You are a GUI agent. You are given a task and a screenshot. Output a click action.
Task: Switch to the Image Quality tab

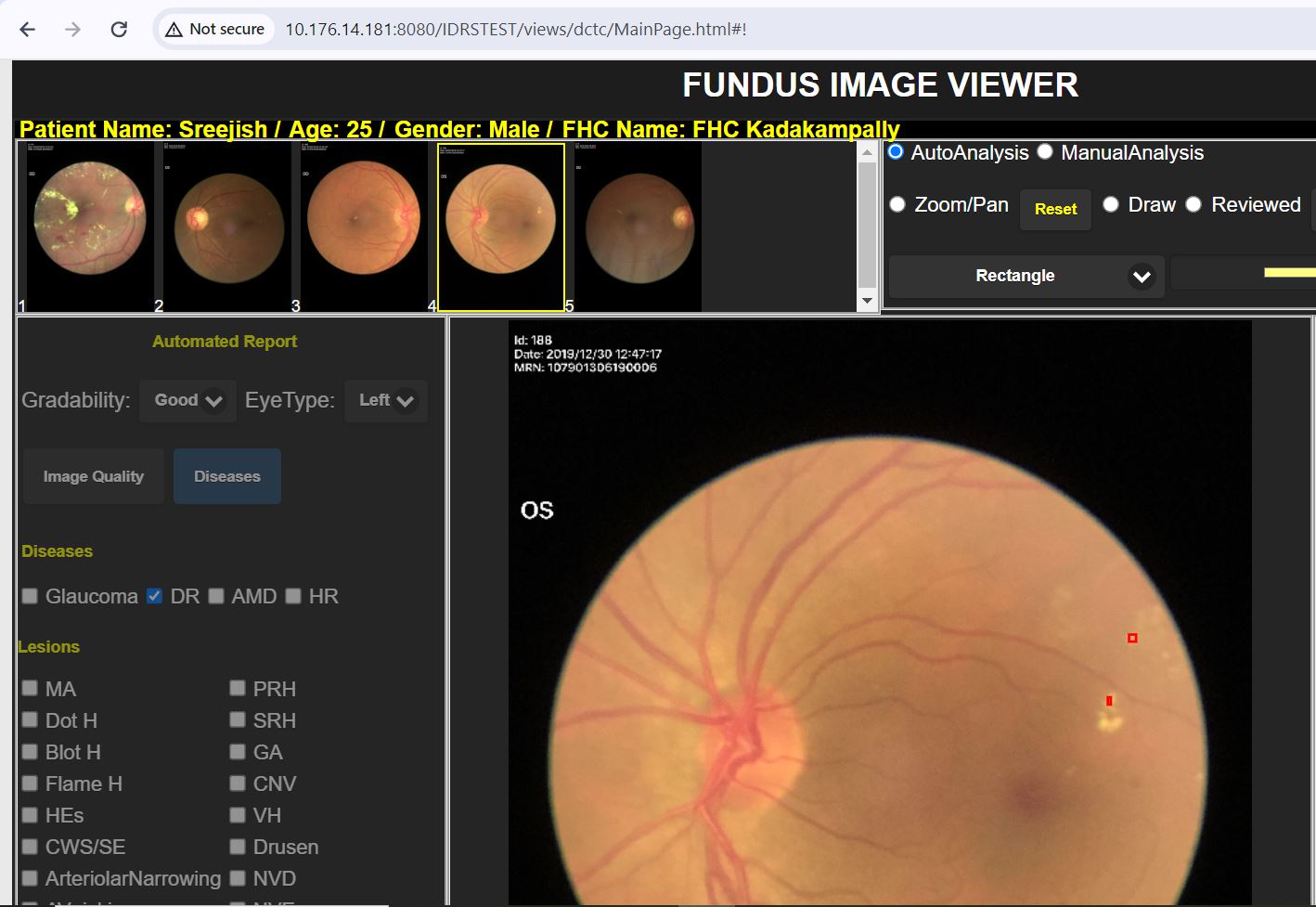[94, 476]
